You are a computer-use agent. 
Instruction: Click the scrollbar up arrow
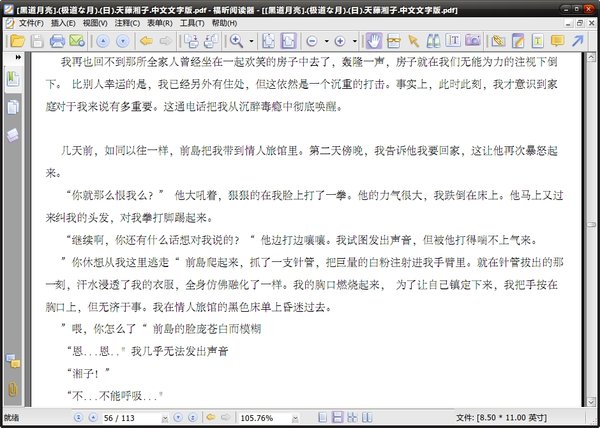[x=591, y=58]
